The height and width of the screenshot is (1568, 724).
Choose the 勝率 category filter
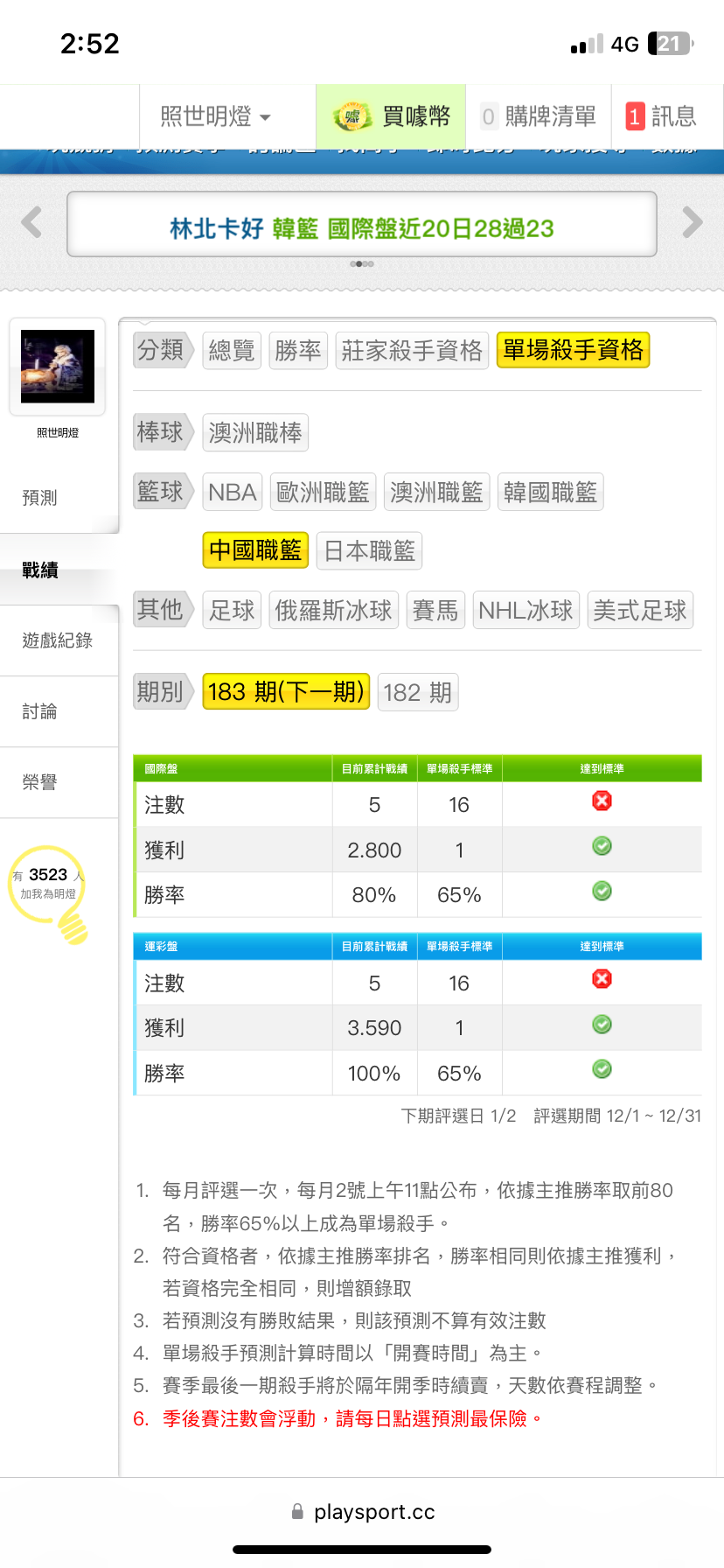point(298,351)
